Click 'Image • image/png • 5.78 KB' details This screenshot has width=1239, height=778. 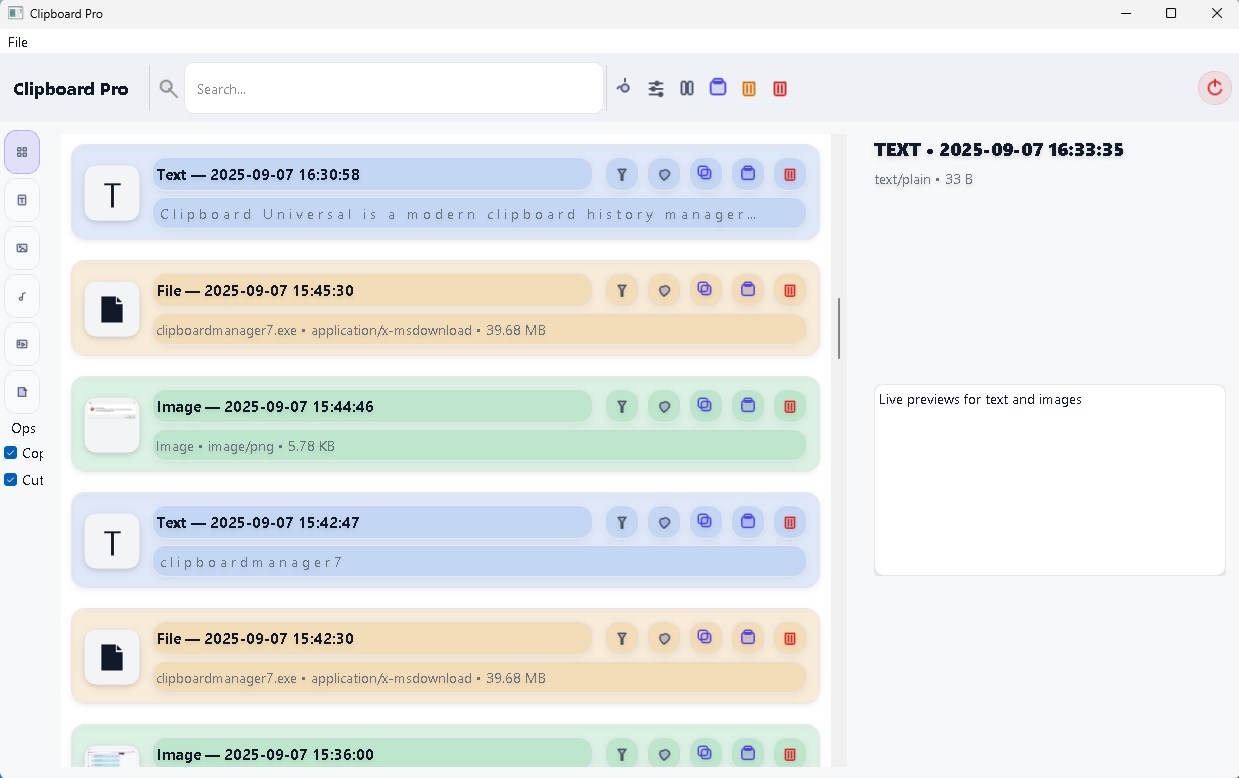(245, 446)
